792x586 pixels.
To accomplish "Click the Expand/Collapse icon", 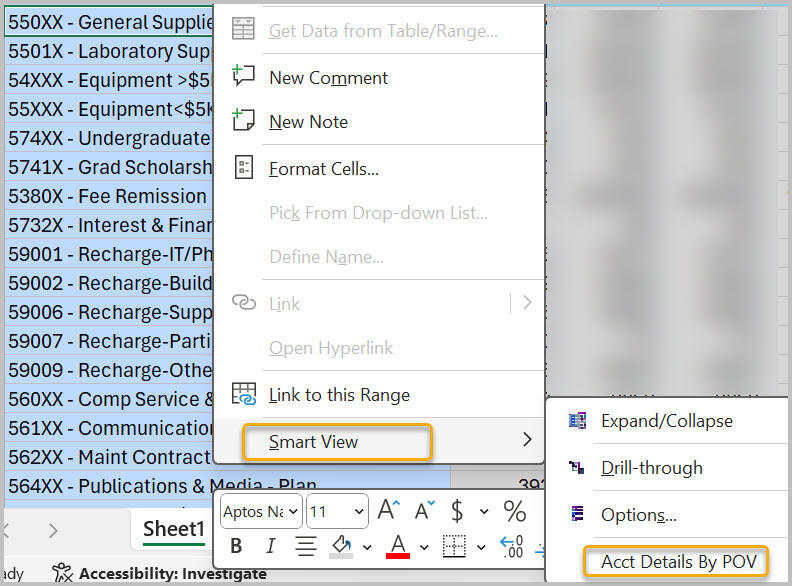I will 577,420.
